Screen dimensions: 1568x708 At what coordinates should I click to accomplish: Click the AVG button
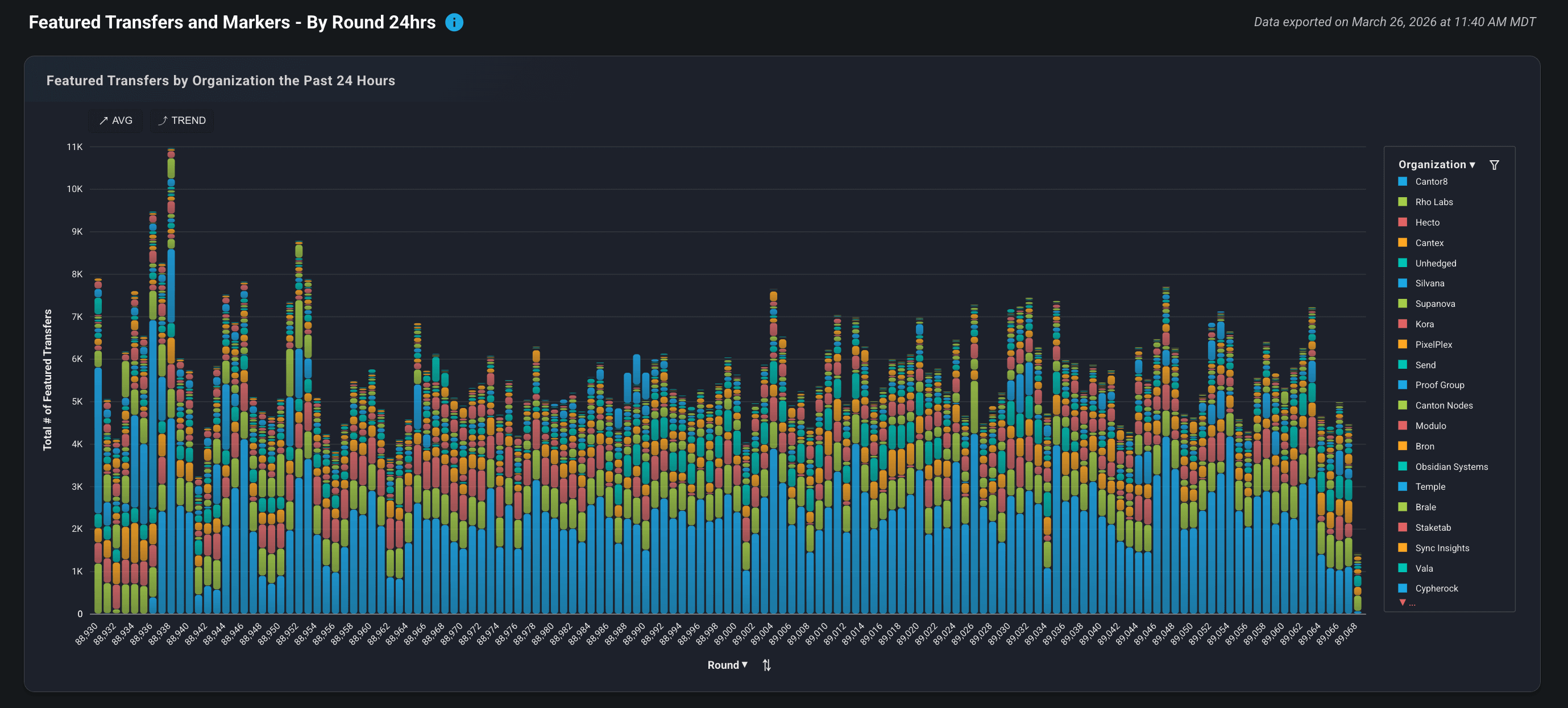pyautogui.click(x=115, y=120)
